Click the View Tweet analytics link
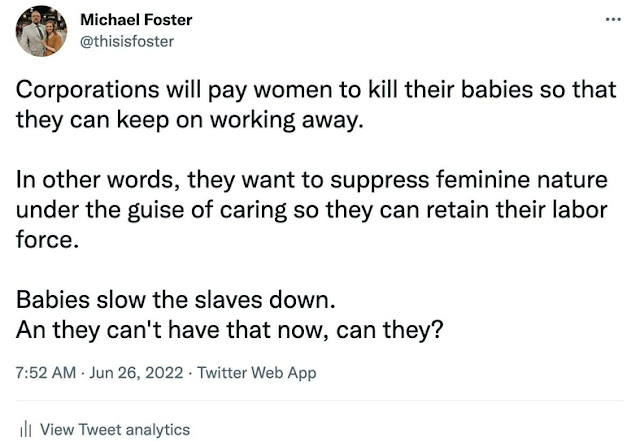640x442 pixels. pyautogui.click(x=114, y=429)
